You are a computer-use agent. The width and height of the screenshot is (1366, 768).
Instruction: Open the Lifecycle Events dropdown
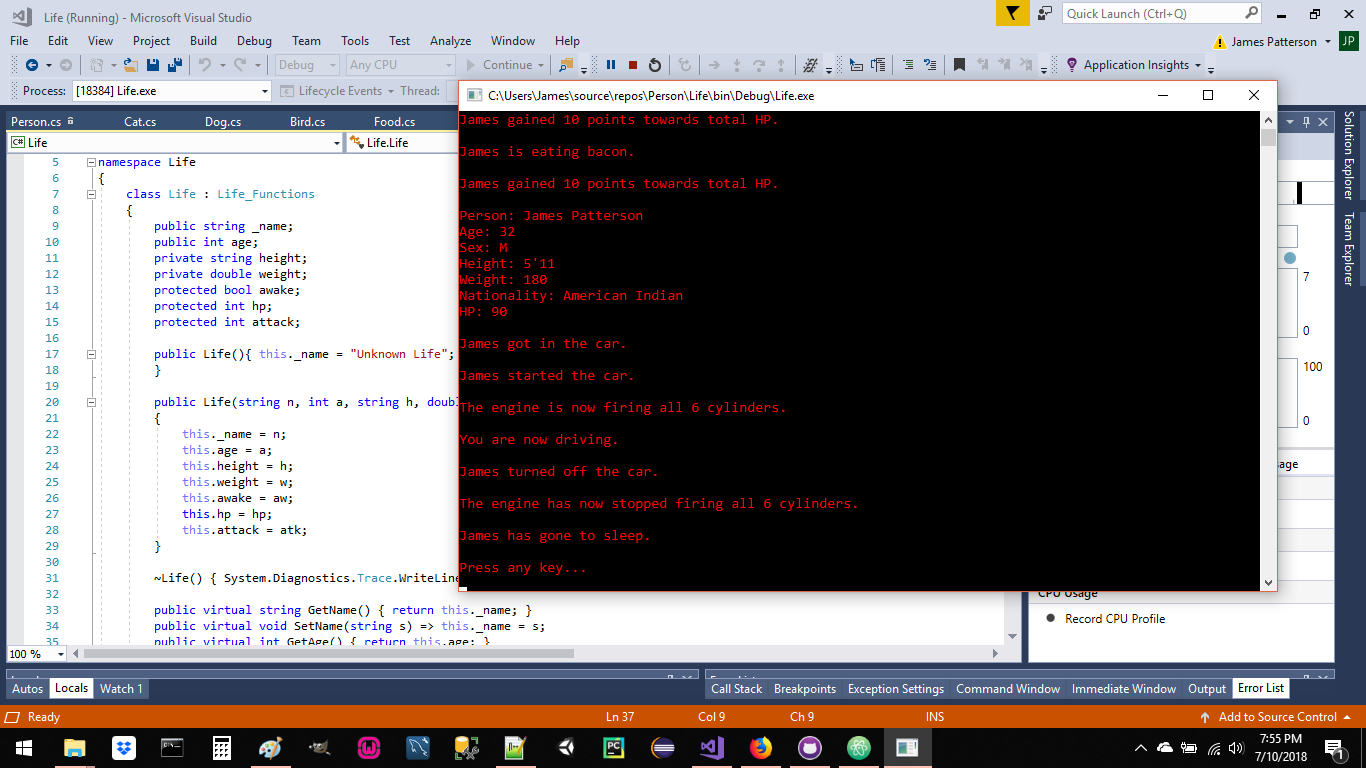[x=340, y=91]
